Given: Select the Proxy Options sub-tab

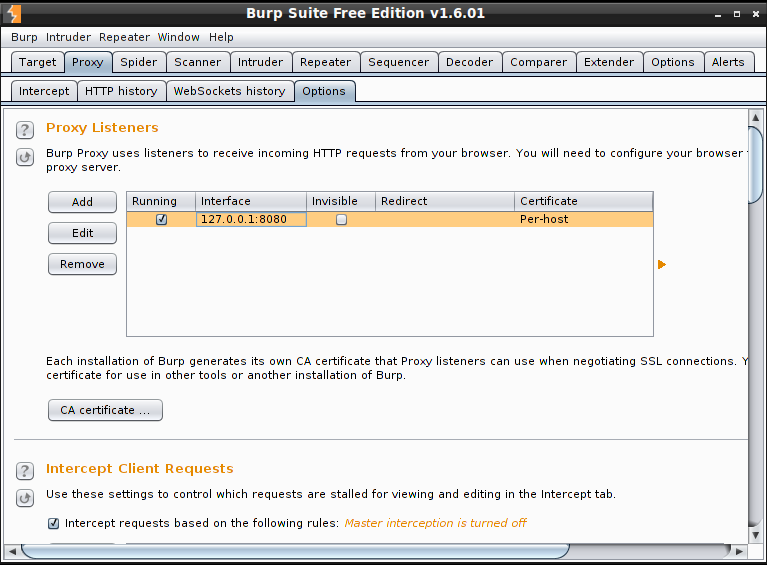Looking at the screenshot, I should point(324,91).
